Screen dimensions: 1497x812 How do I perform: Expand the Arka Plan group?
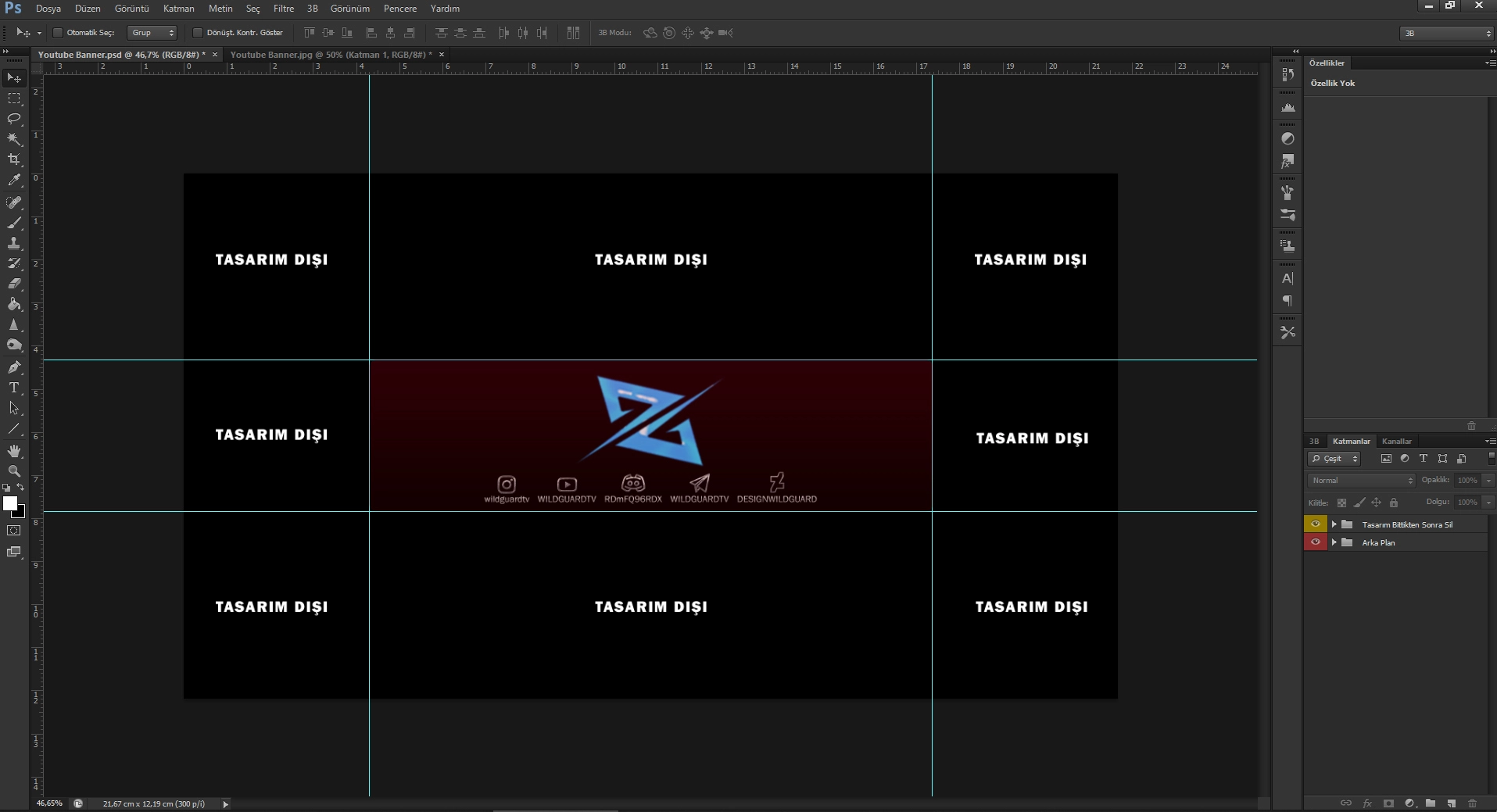click(1334, 542)
